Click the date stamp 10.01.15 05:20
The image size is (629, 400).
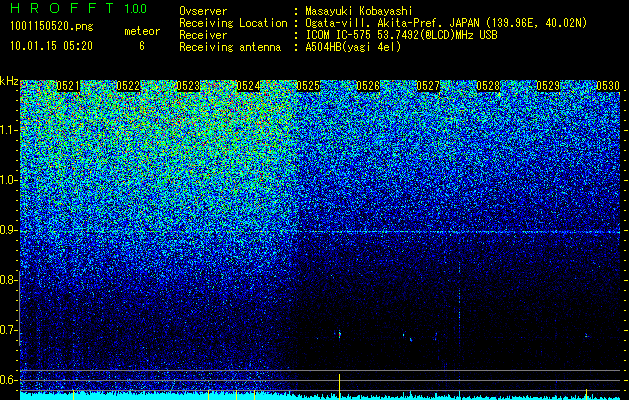51,46
